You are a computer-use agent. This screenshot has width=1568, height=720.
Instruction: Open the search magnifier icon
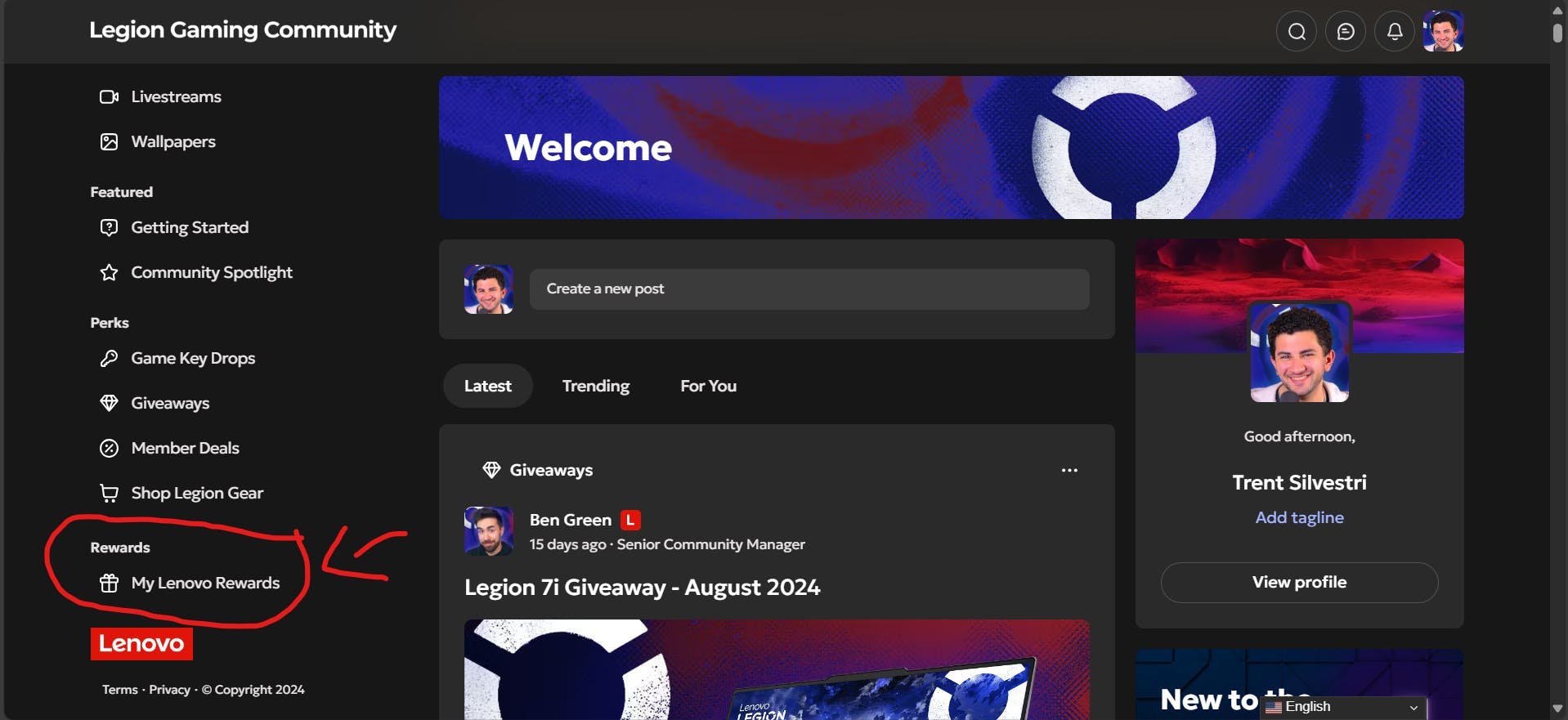click(1297, 32)
